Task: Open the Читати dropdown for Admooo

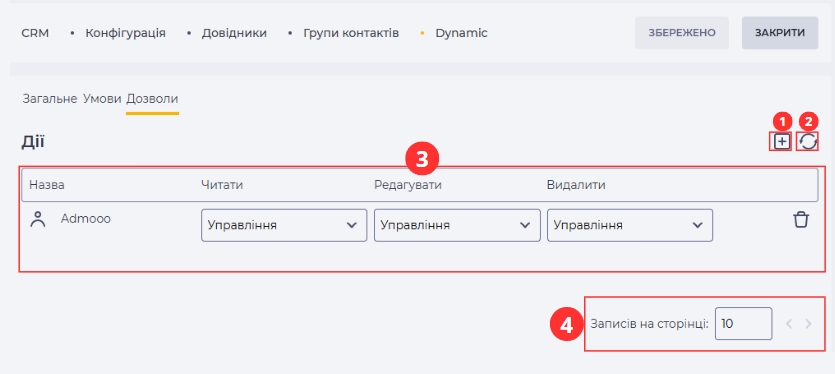Action: coord(284,225)
